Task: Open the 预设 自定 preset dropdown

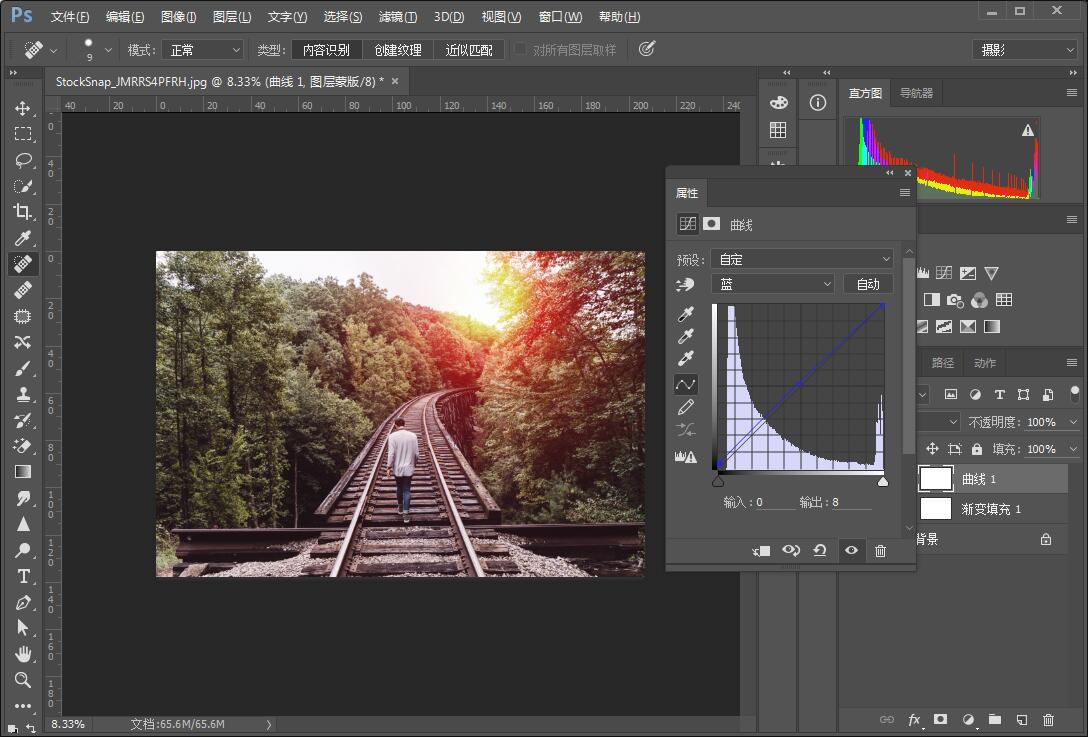Action: click(x=801, y=260)
